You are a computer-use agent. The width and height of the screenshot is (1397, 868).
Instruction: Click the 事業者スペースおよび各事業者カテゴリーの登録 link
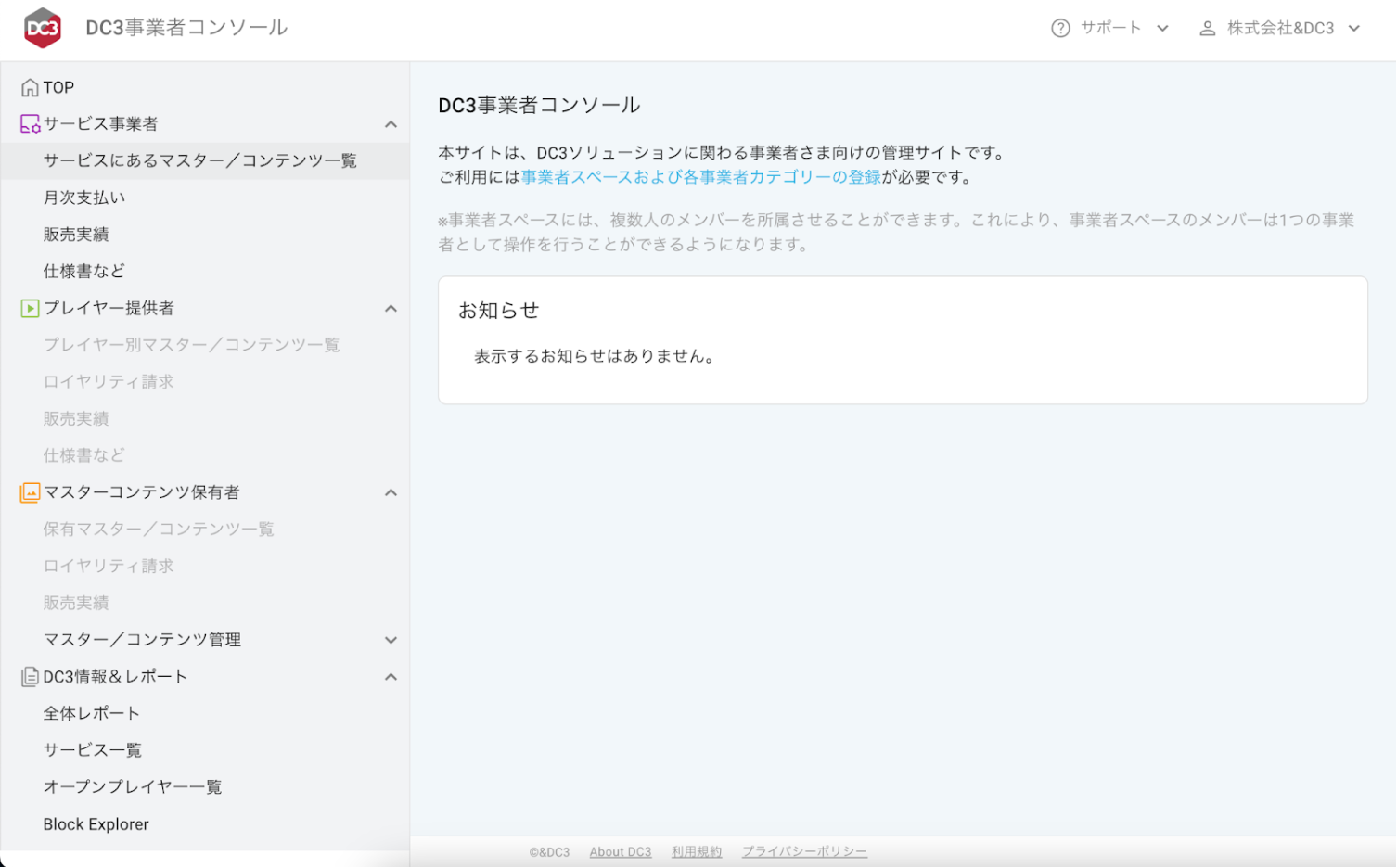click(701, 177)
